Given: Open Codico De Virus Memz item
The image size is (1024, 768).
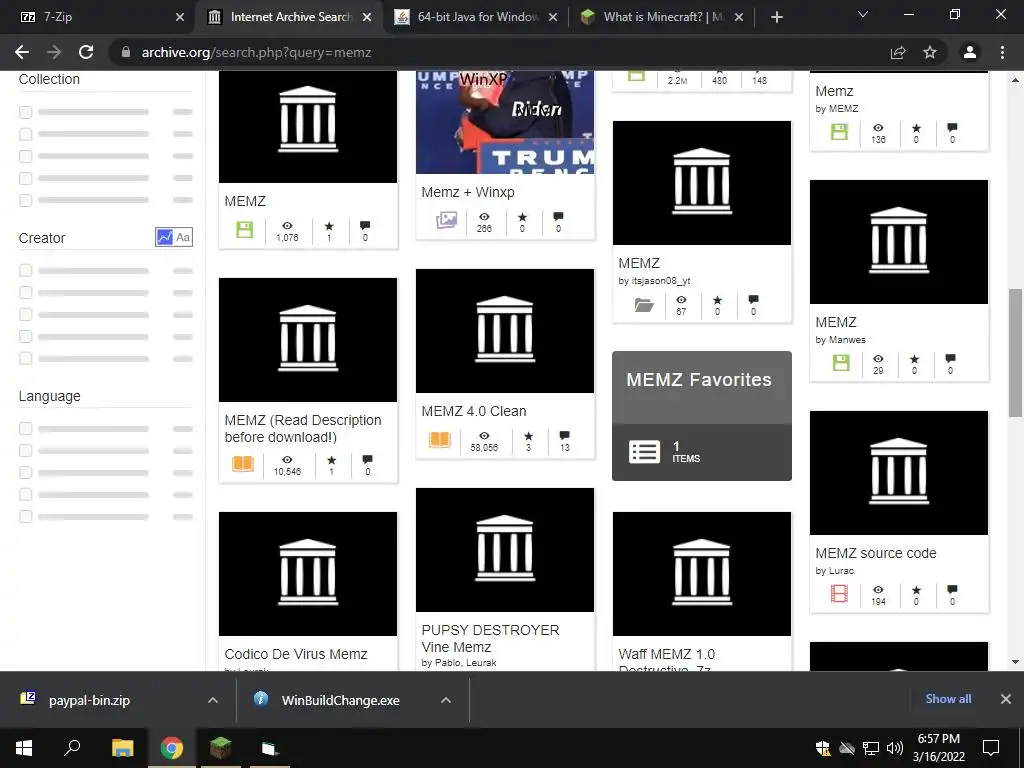Looking at the screenshot, I should pos(296,654).
